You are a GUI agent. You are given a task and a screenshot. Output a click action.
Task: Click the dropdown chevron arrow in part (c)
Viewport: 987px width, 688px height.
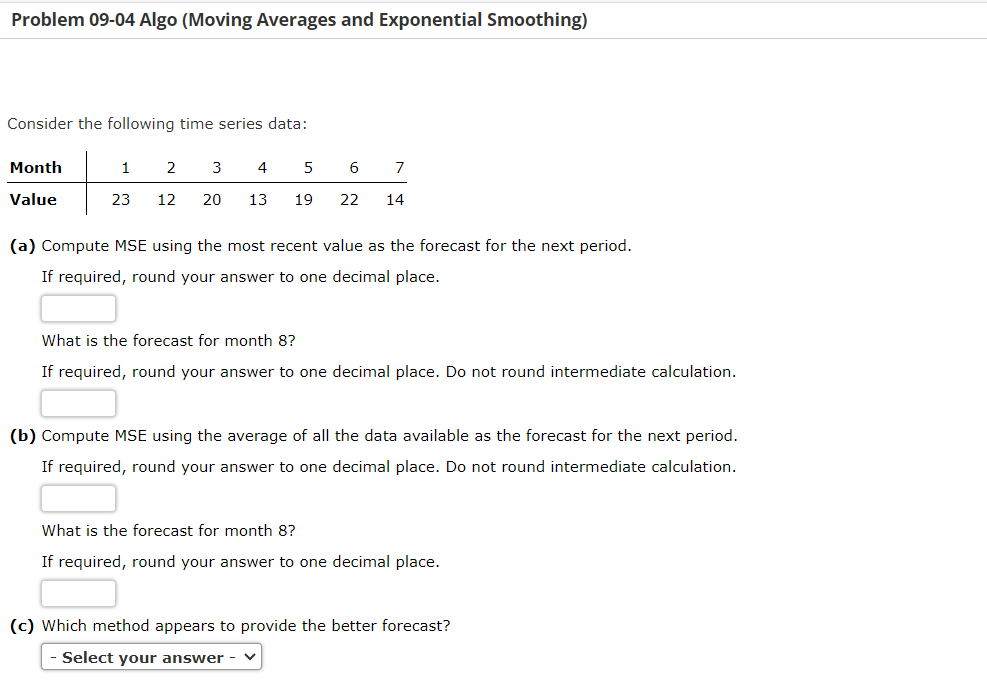pos(247,657)
